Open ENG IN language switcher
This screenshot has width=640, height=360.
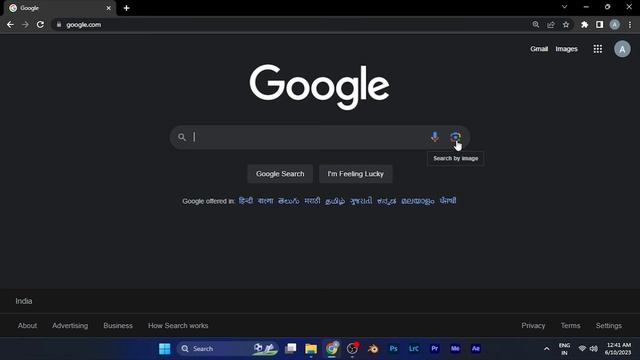564,349
